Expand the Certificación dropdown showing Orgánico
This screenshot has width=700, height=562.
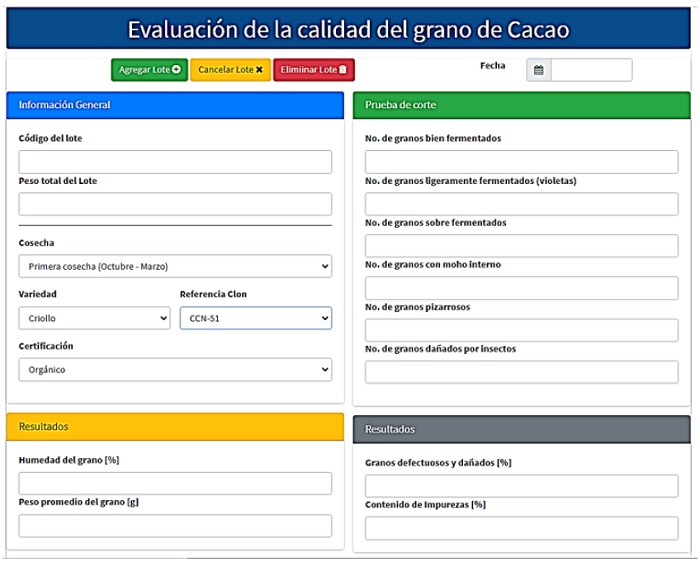(x=175, y=370)
